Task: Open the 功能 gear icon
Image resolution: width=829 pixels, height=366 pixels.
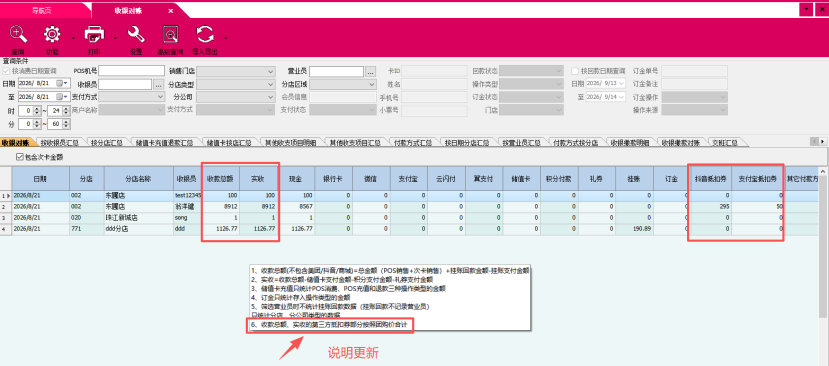Action: pyautogui.click(x=52, y=34)
